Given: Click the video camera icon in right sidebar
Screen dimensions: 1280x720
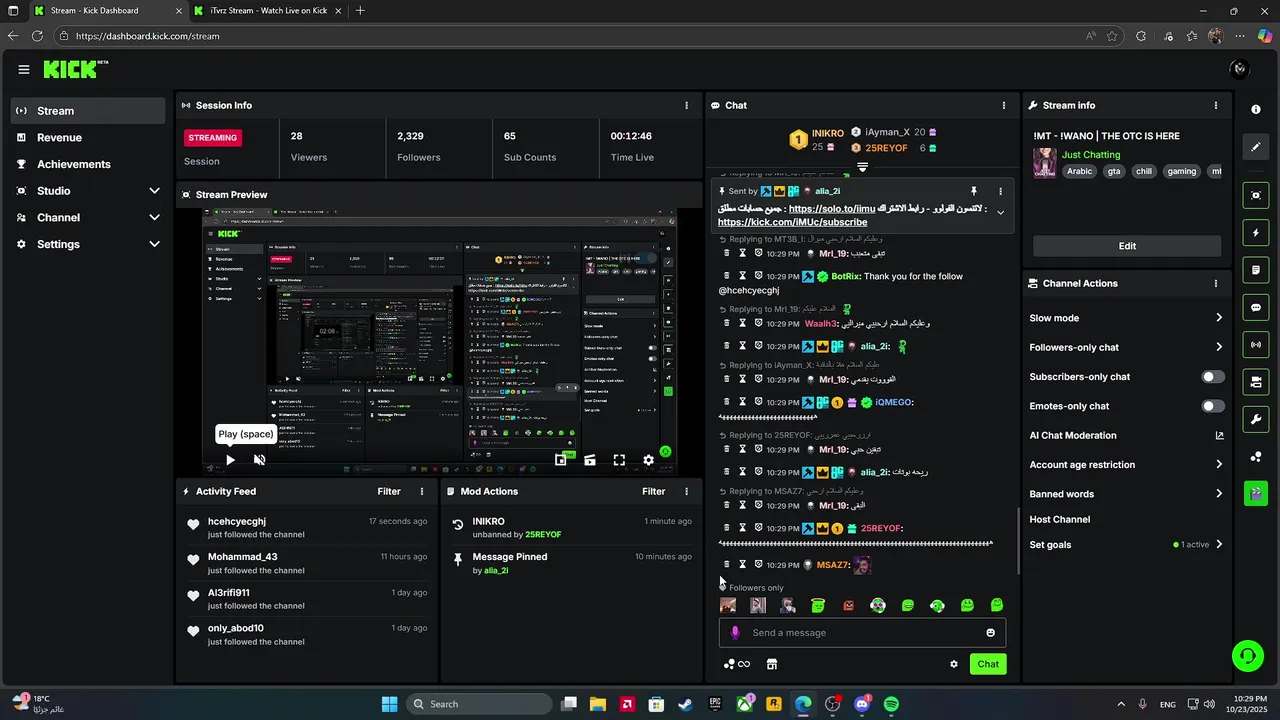Looking at the screenshot, I should click(1256, 382).
